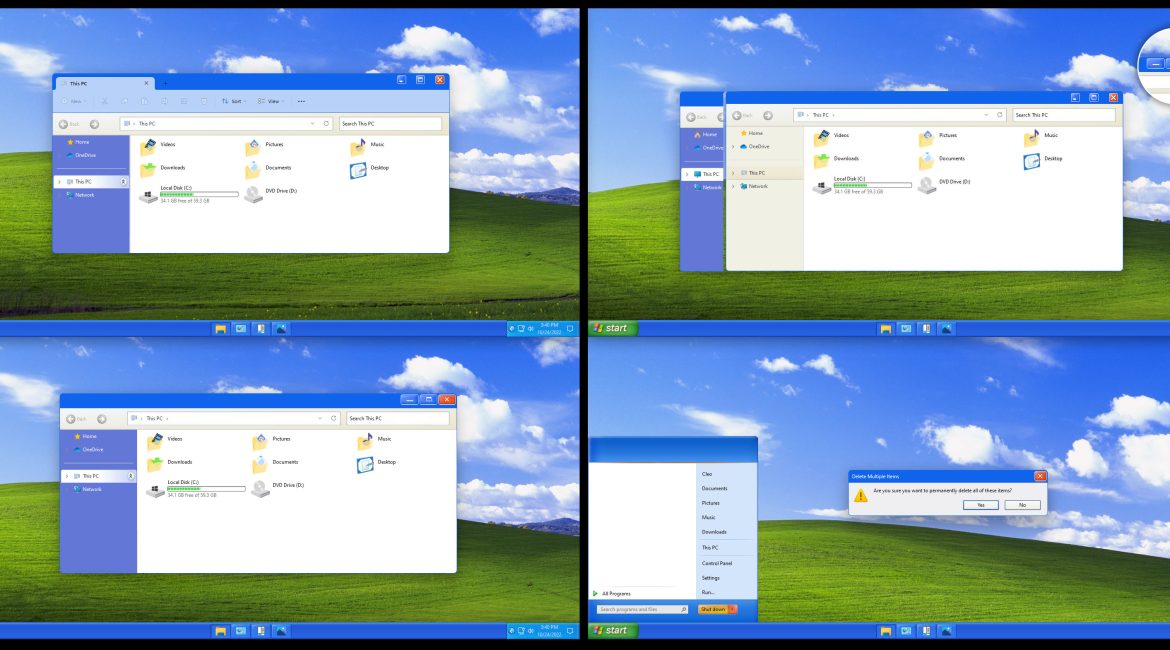
Task: Open Cleo user folder from Start menu
Action: tap(707, 474)
